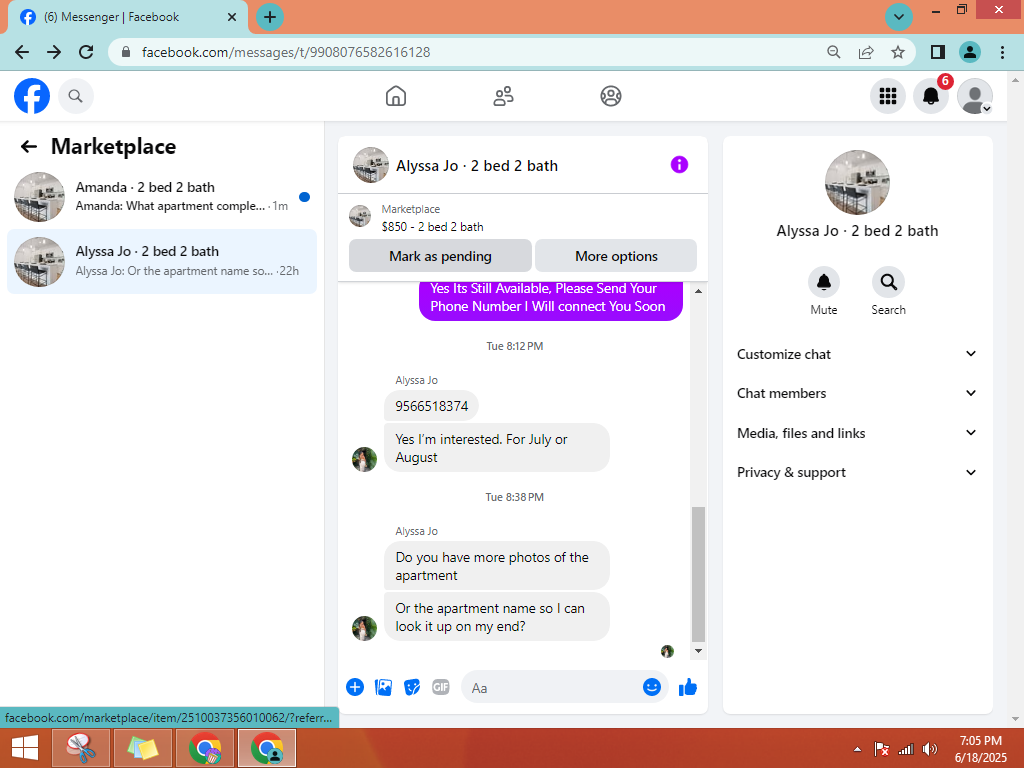Expand Privacy & support section

click(857, 472)
